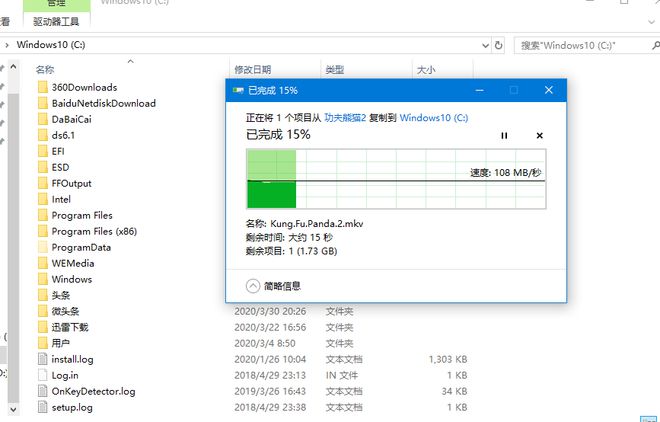The image size is (660, 422).
Task: Click the IN 文件 type cell
Action: click(x=342, y=375)
